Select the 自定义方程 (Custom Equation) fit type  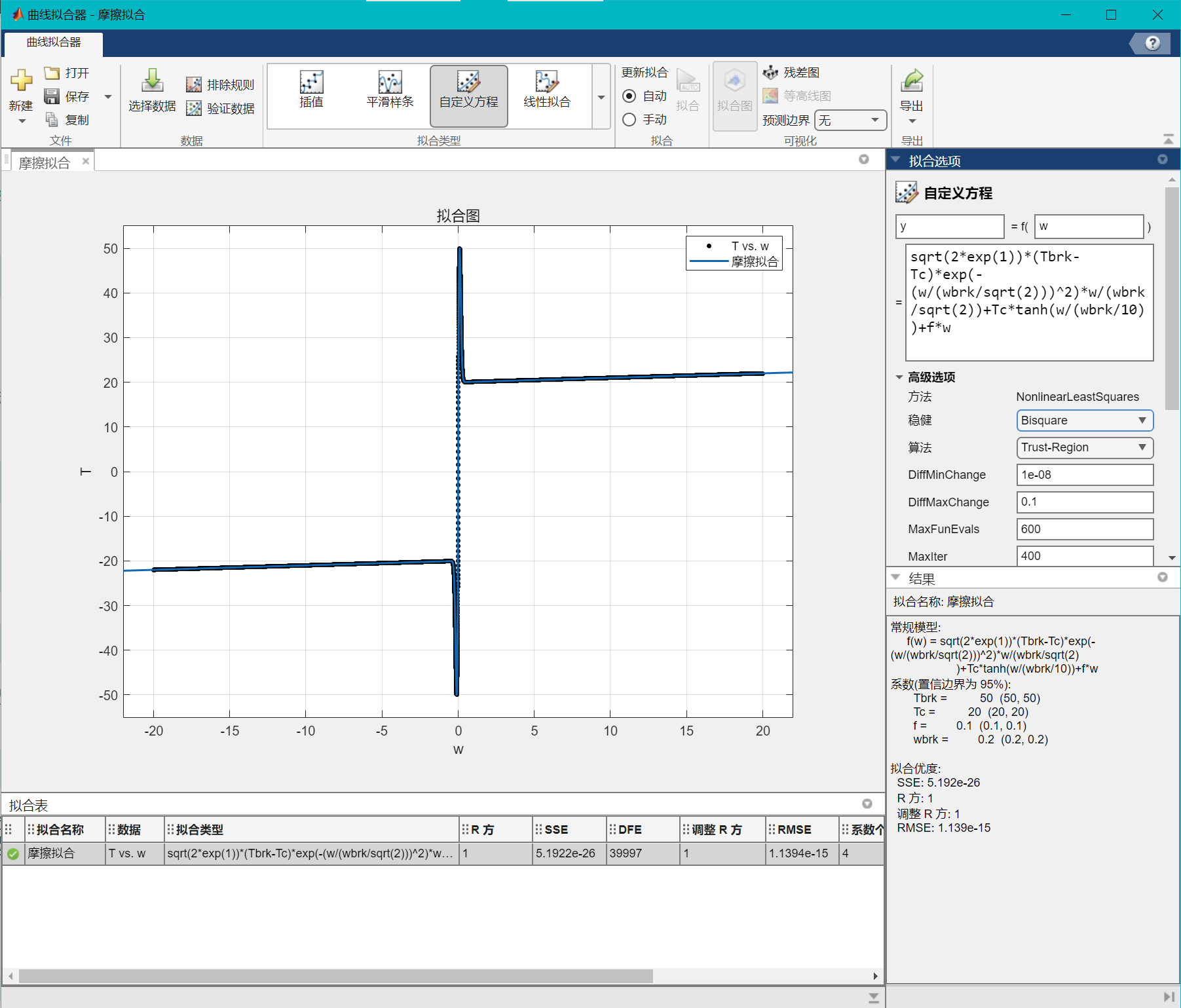469,96
